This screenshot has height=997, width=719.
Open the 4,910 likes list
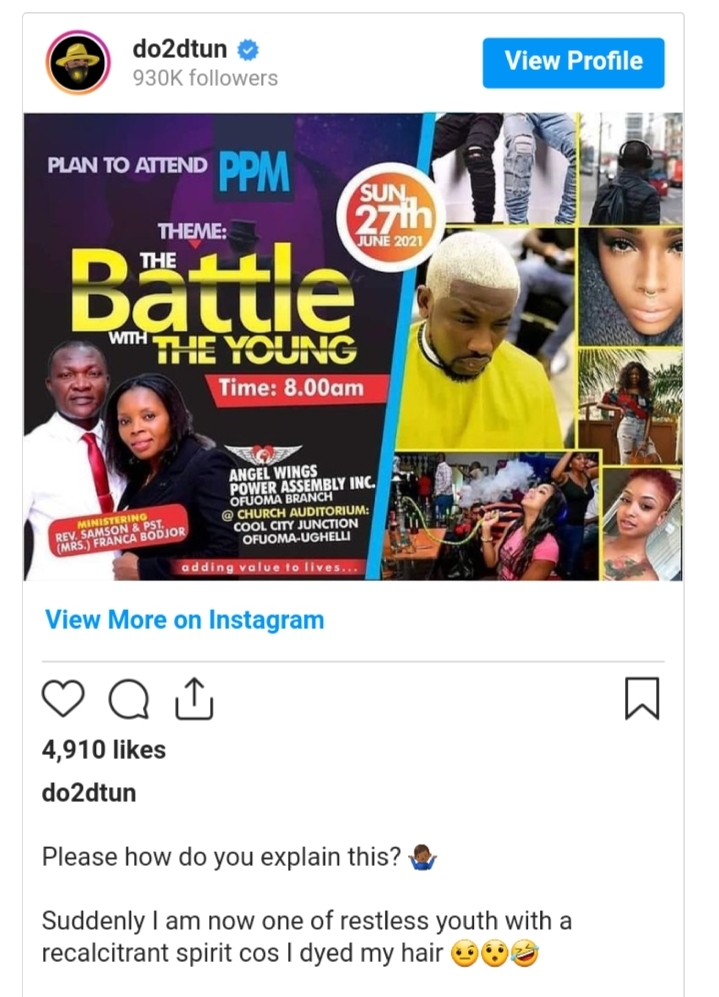[x=104, y=750]
